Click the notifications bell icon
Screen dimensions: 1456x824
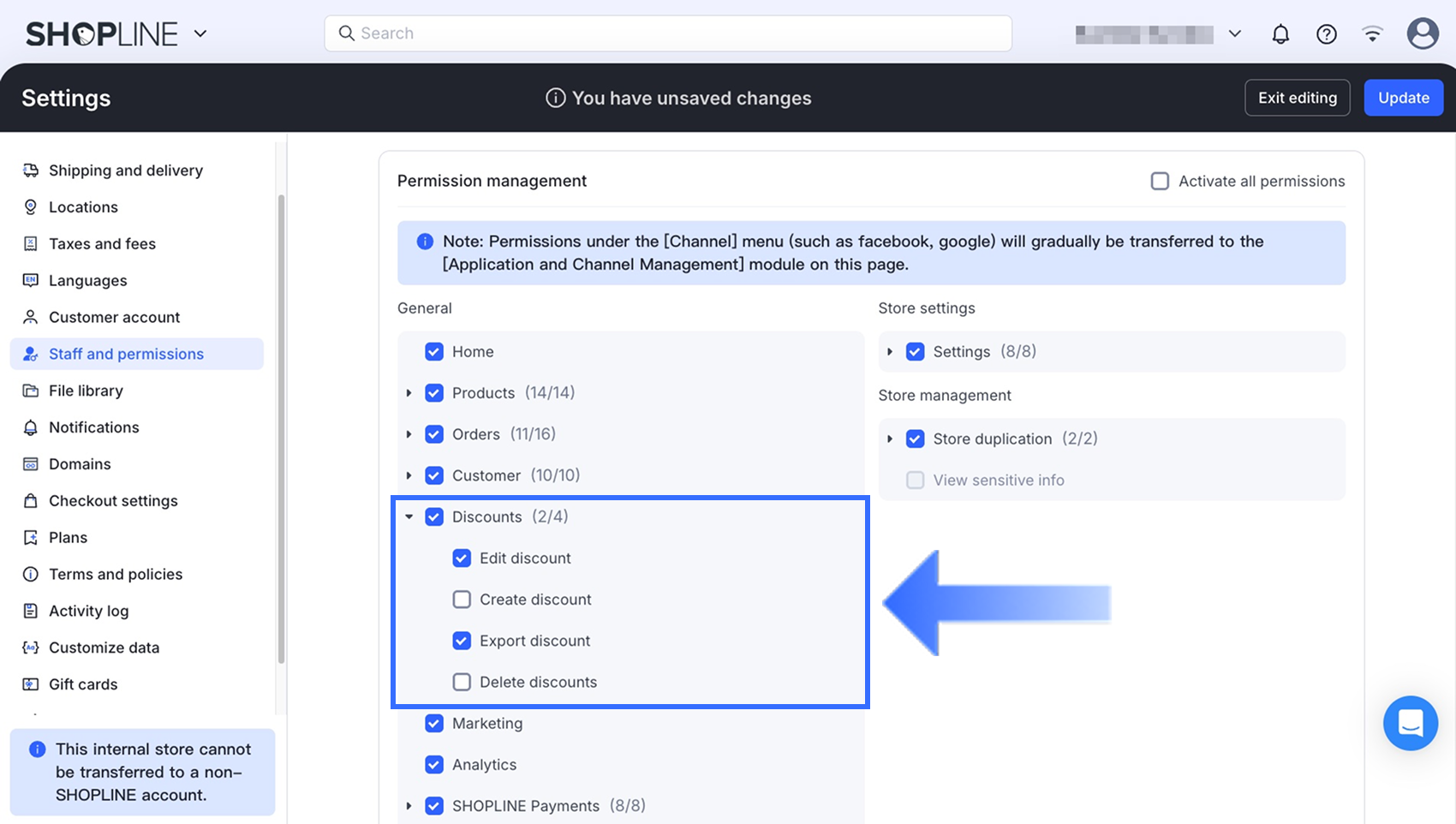point(1280,34)
